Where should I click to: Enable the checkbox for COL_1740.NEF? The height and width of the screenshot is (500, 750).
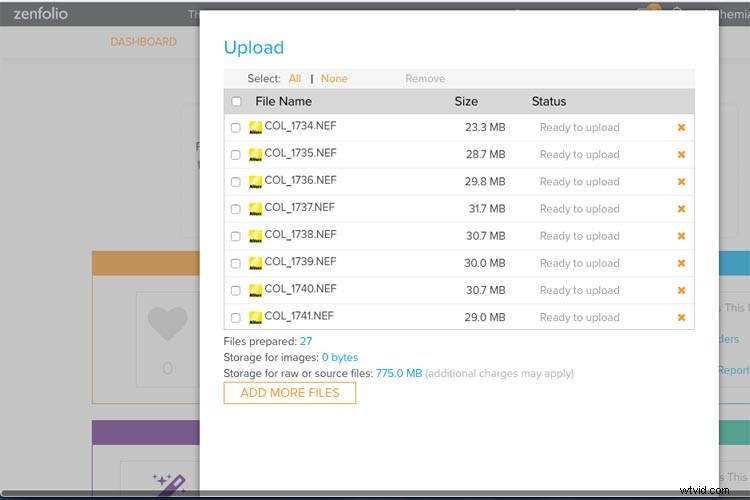[x=236, y=290]
